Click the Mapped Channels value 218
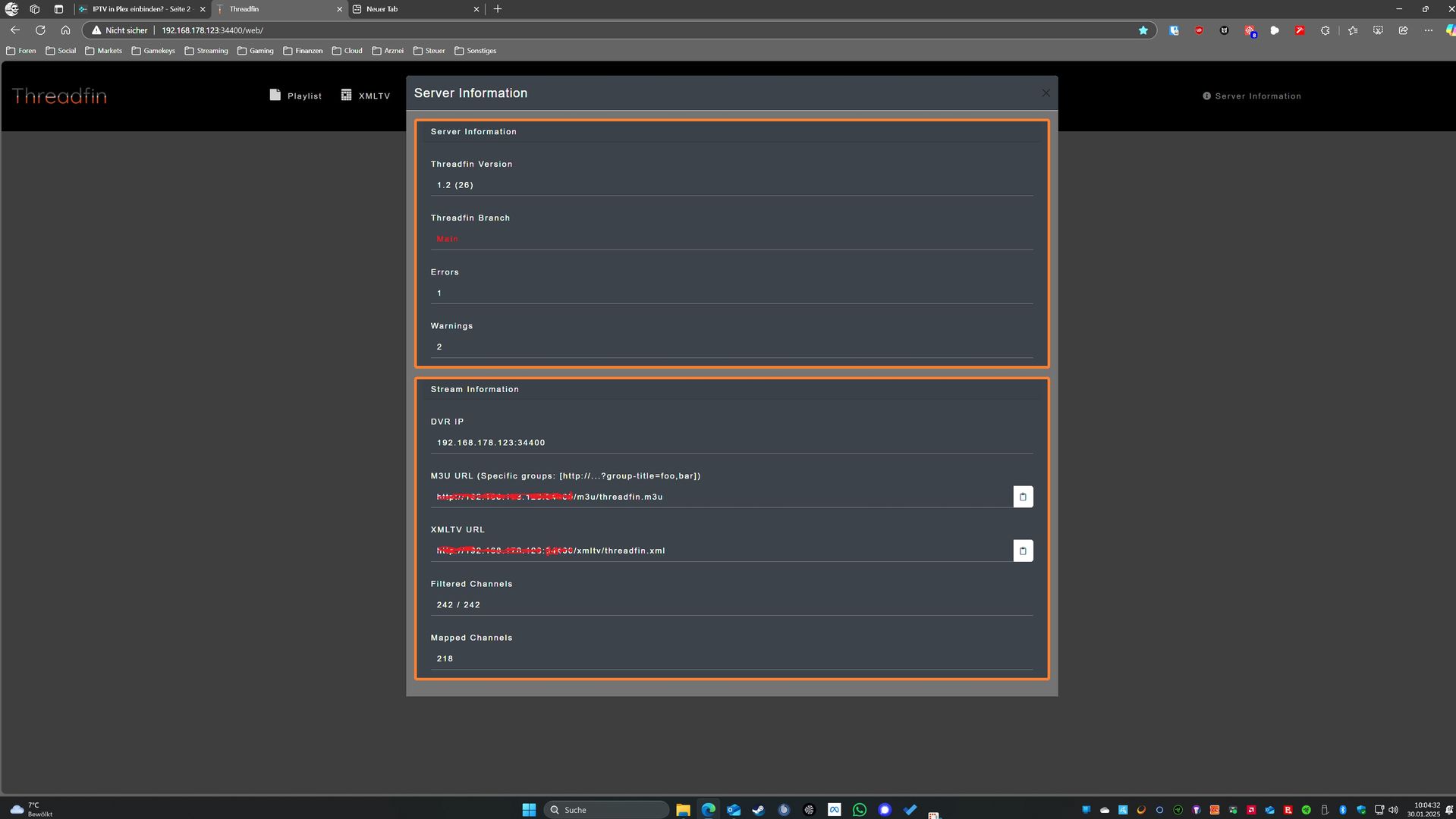The height and width of the screenshot is (819, 1456). (445, 659)
